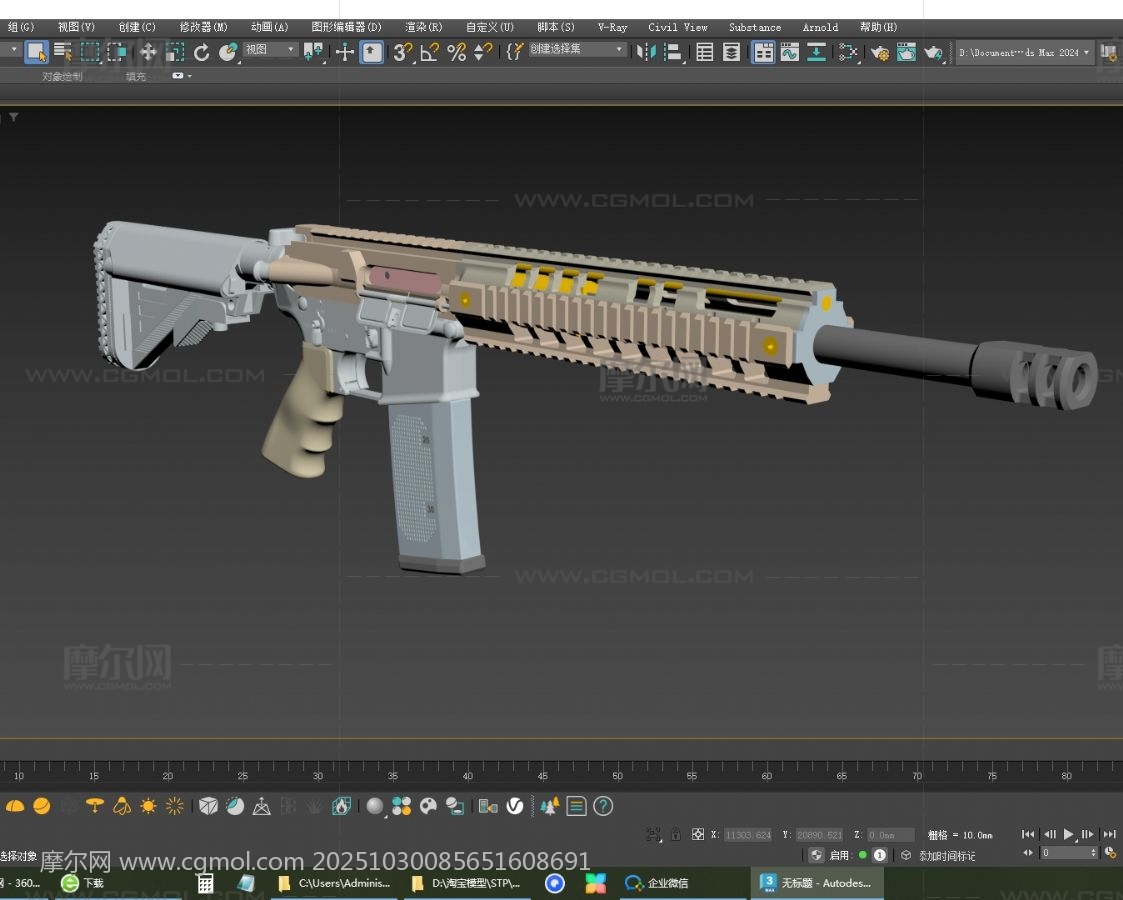
Task: Open the help question mark icon
Action: pos(603,806)
